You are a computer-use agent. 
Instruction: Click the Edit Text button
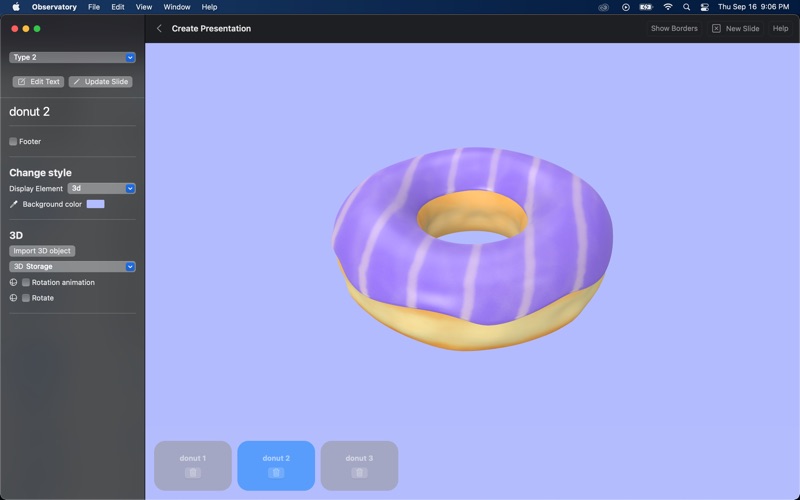(x=38, y=82)
